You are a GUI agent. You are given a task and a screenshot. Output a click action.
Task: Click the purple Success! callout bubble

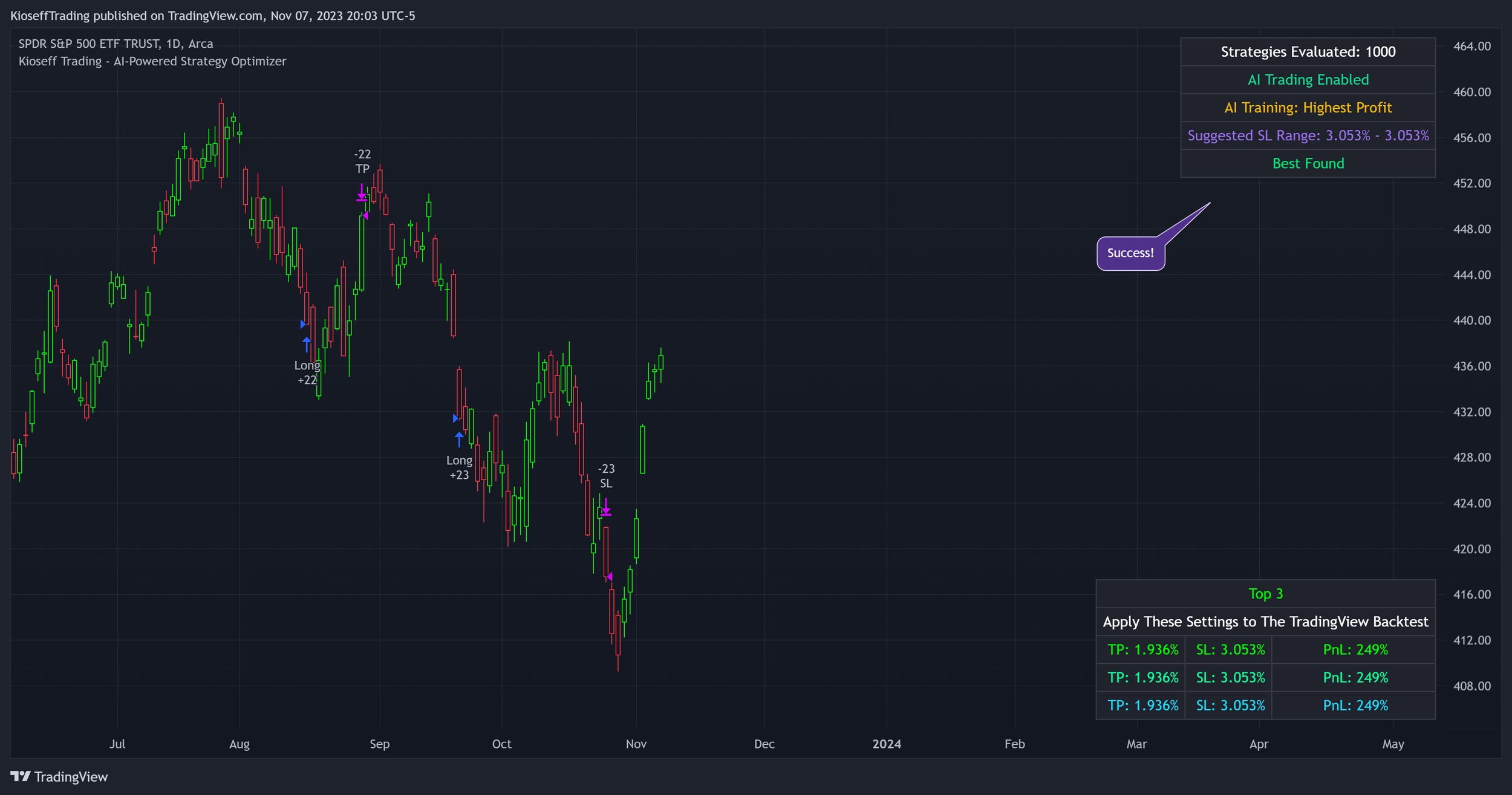pos(1130,253)
